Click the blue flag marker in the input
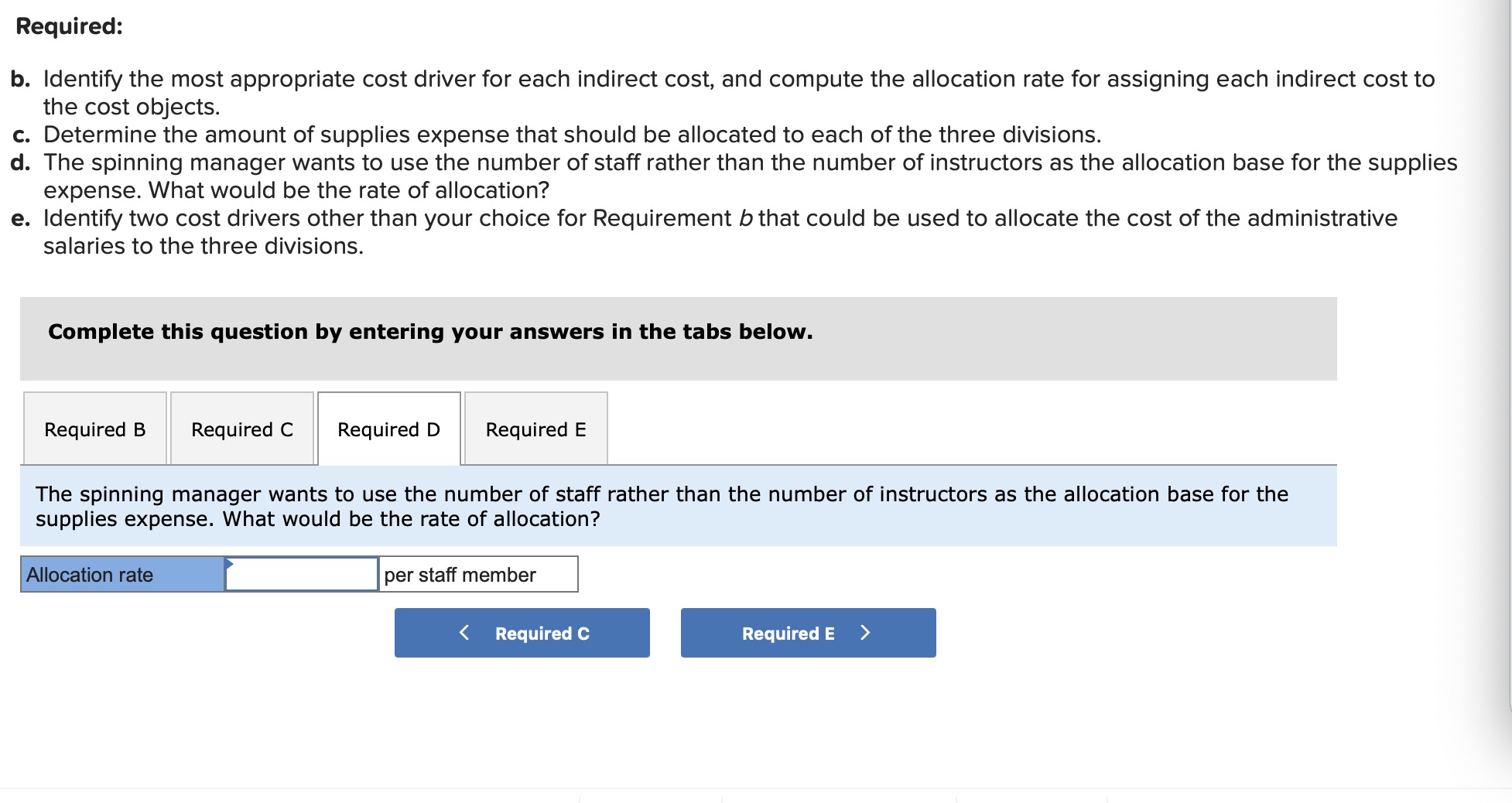 [230, 565]
